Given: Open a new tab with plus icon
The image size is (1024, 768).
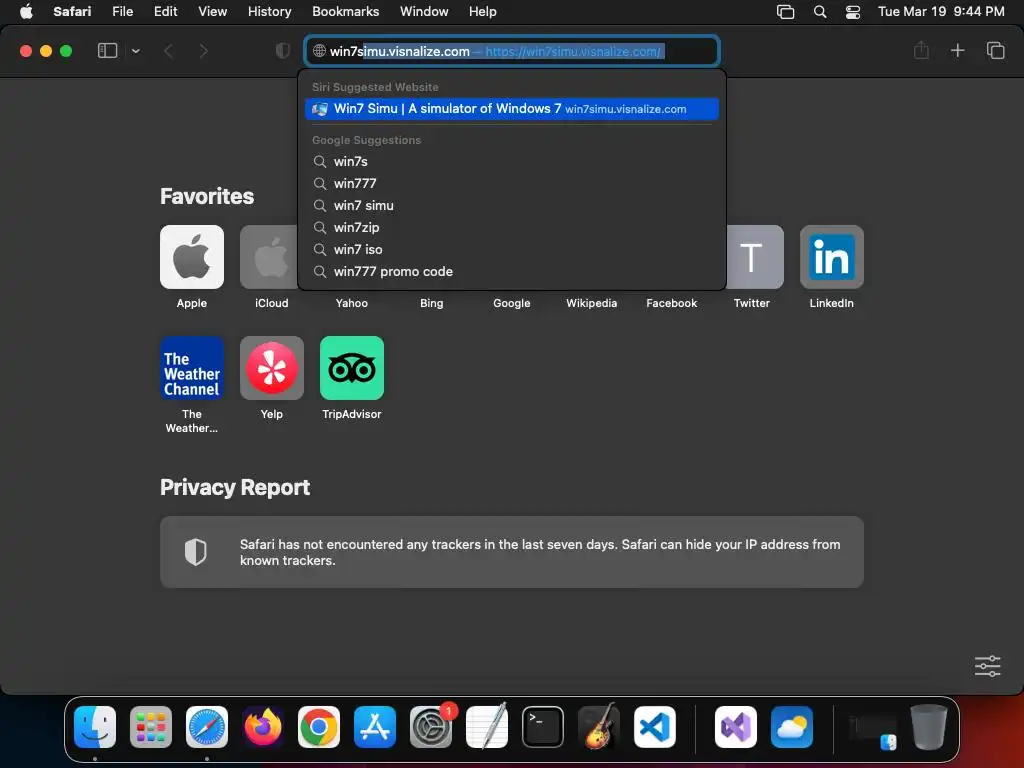Looking at the screenshot, I should (x=957, y=50).
